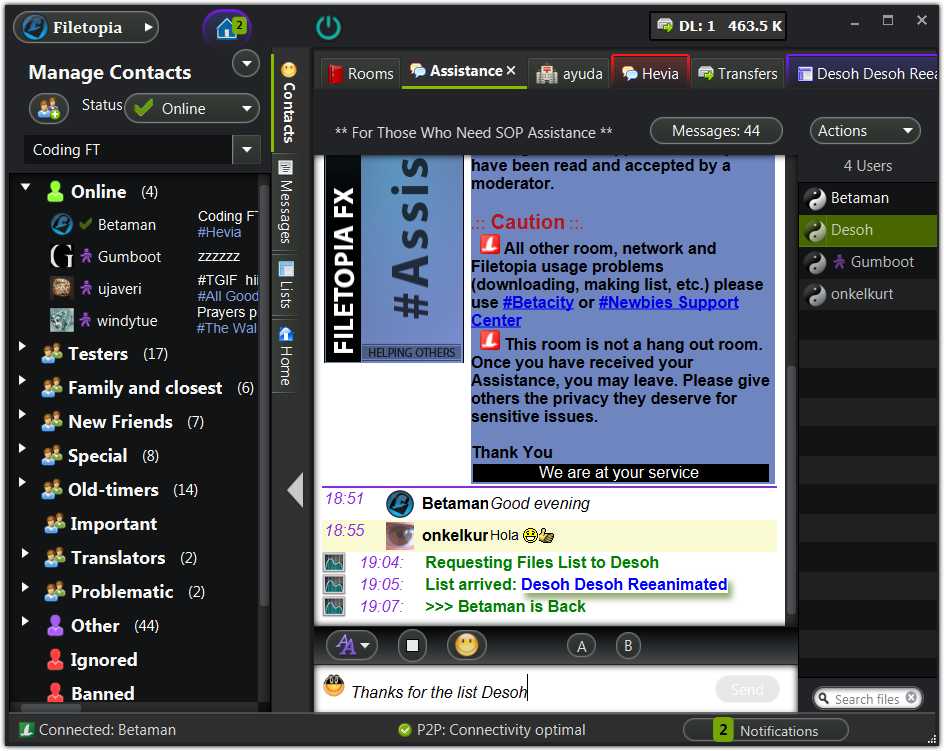Screen dimensions: 944x751
Task: Click the square stop/color button
Action: (x=412, y=646)
